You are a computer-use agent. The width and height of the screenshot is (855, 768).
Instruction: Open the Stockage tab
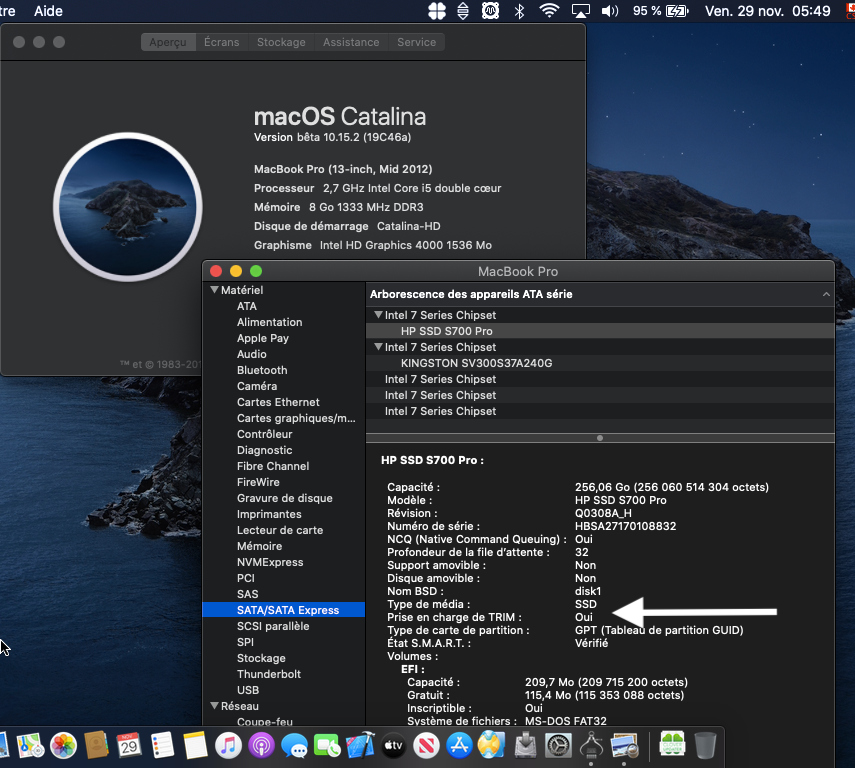(281, 42)
